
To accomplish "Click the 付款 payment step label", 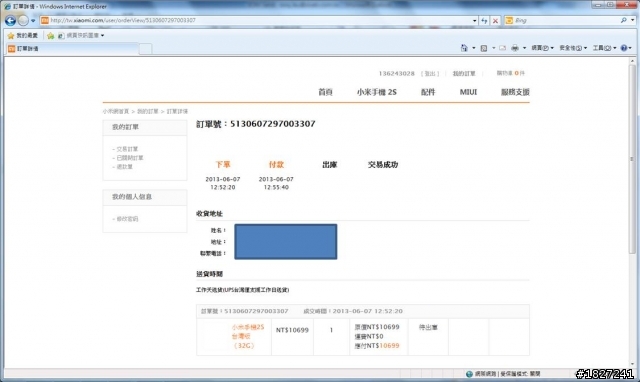I will pyautogui.click(x=276, y=164).
